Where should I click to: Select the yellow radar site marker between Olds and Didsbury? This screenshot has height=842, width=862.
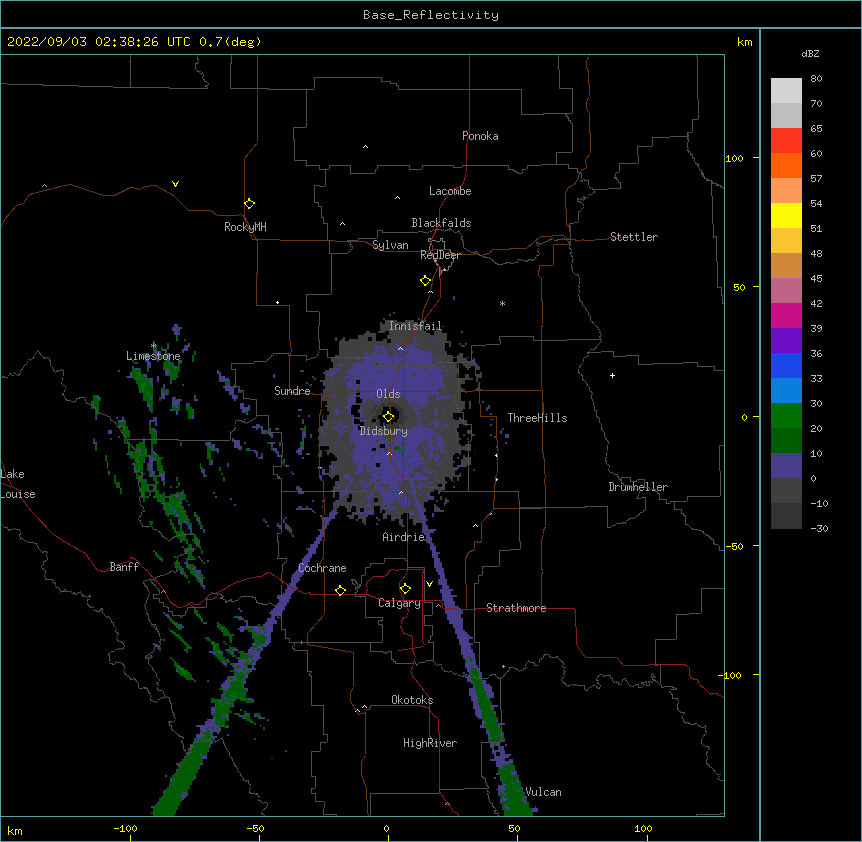point(388,416)
